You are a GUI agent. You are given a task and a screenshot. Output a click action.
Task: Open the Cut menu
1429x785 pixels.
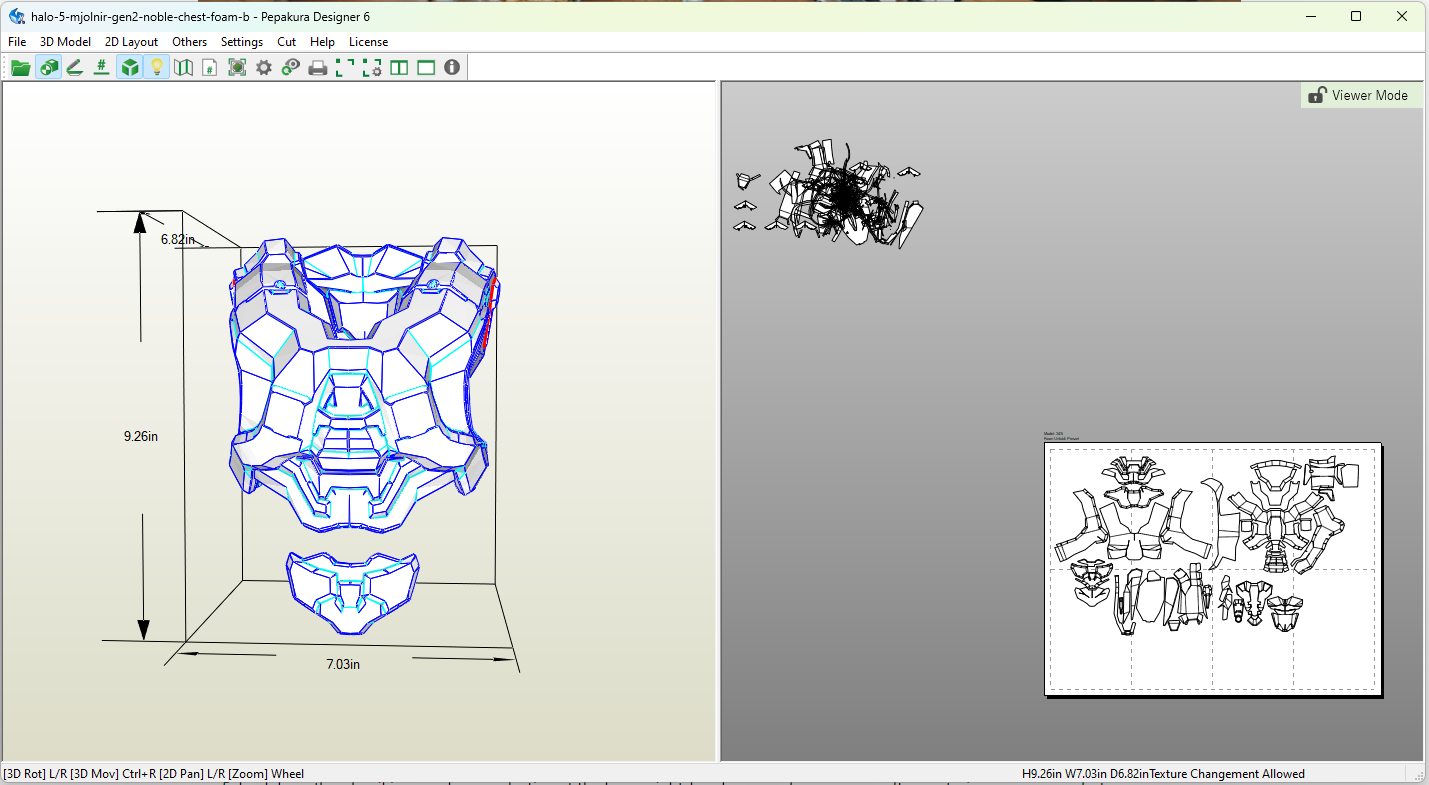pyautogui.click(x=286, y=42)
